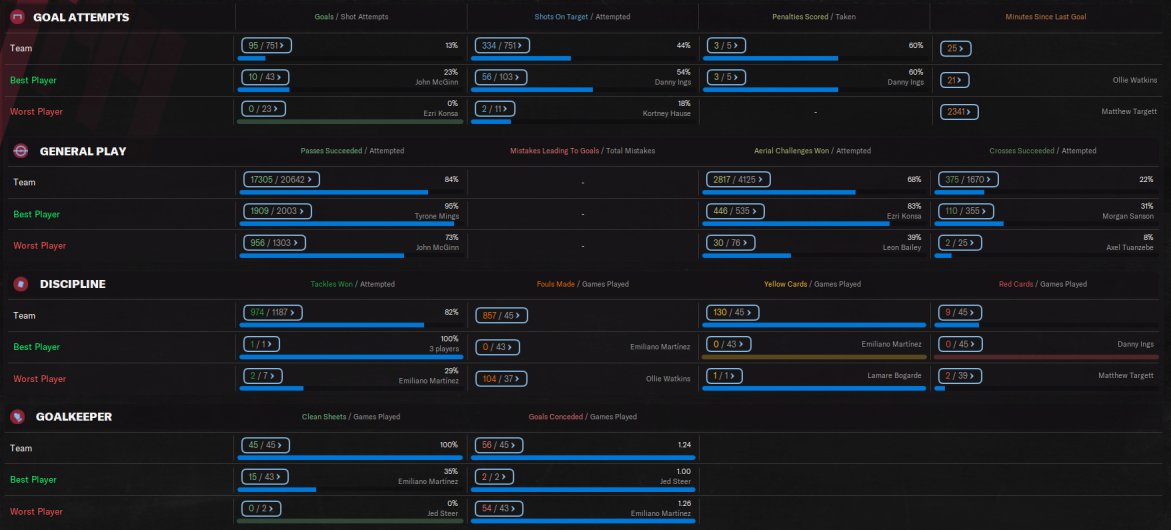
Task: Open Lamare Bogarde's 1 / 1 yellow cards
Action: pyautogui.click(x=724, y=375)
